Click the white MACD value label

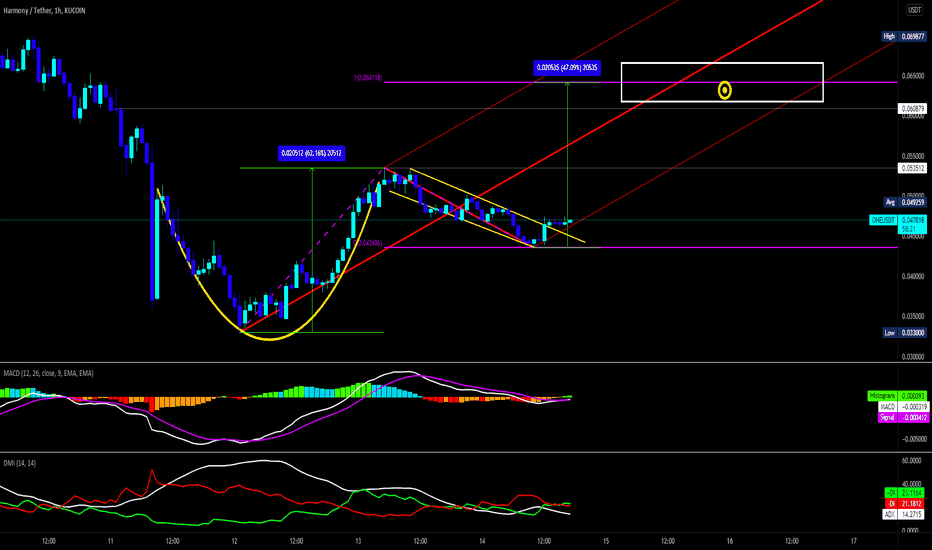pyautogui.click(x=902, y=407)
